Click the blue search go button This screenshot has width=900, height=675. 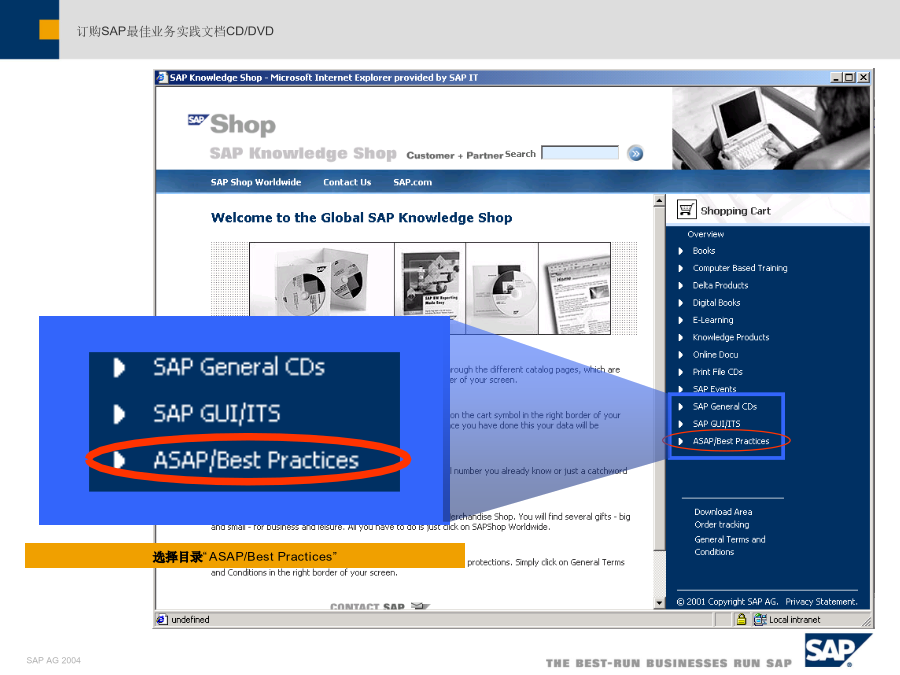click(635, 153)
